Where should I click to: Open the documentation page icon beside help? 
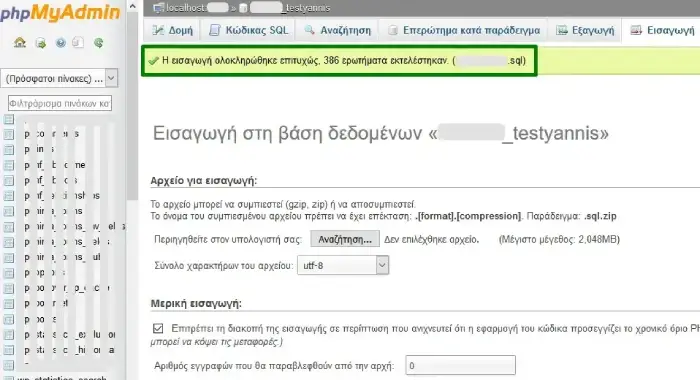pyautogui.click(x=78, y=43)
